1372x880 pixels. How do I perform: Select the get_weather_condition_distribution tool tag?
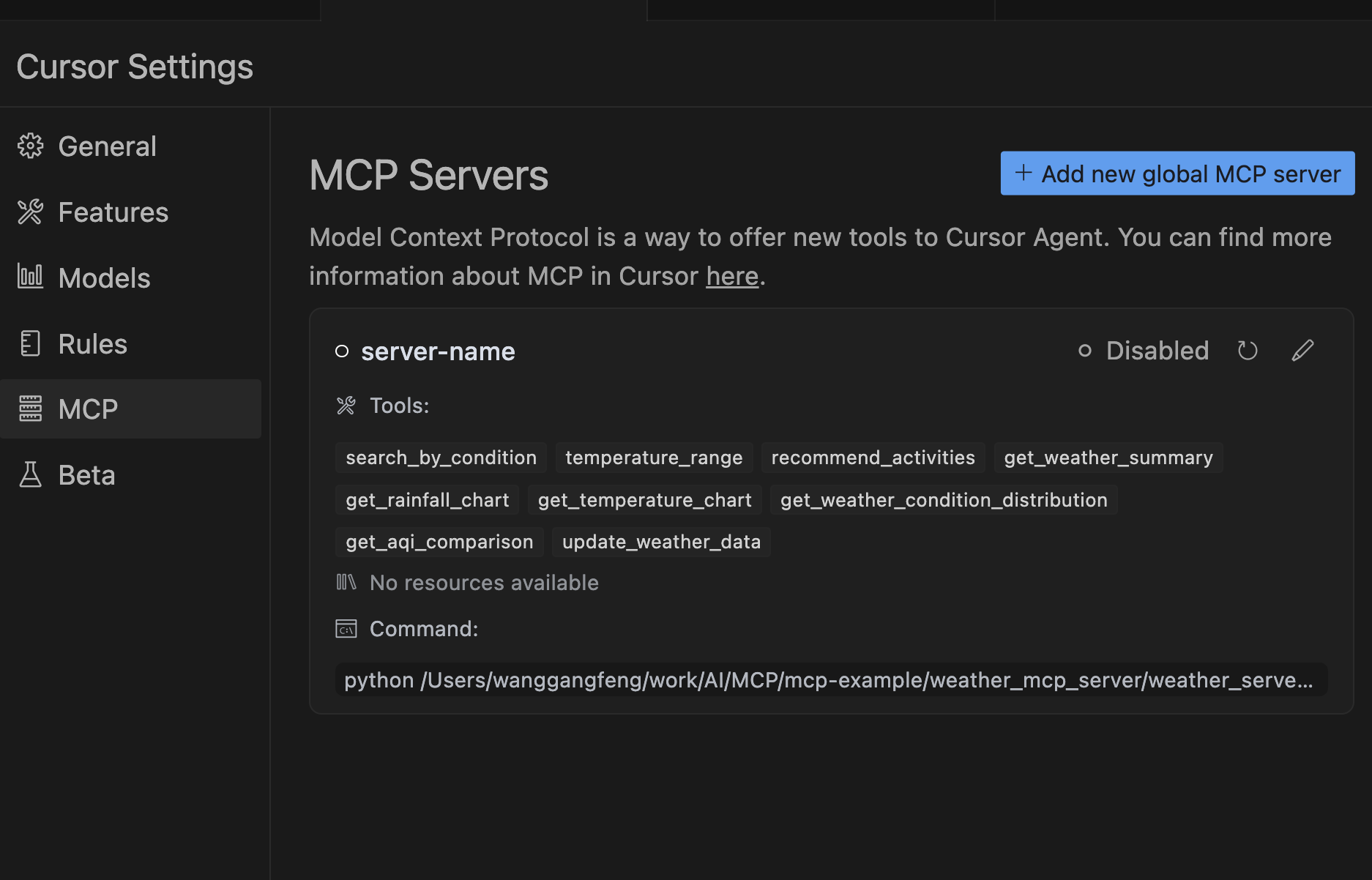[944, 500]
